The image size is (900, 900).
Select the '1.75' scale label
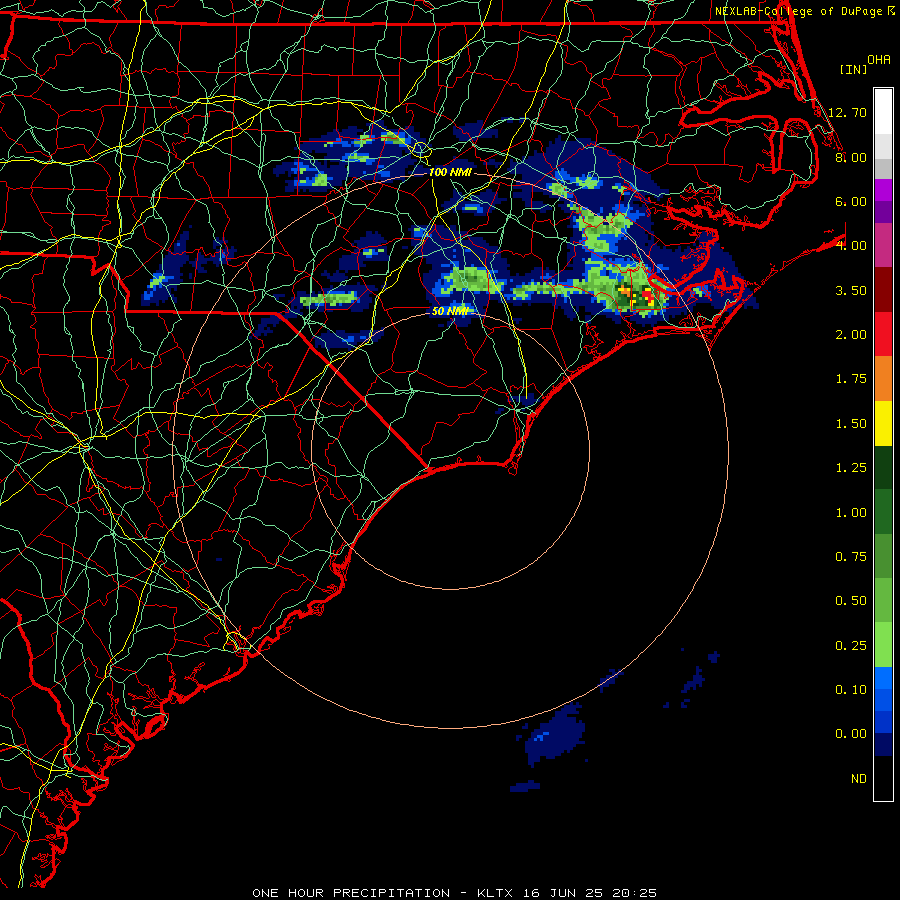(851, 378)
